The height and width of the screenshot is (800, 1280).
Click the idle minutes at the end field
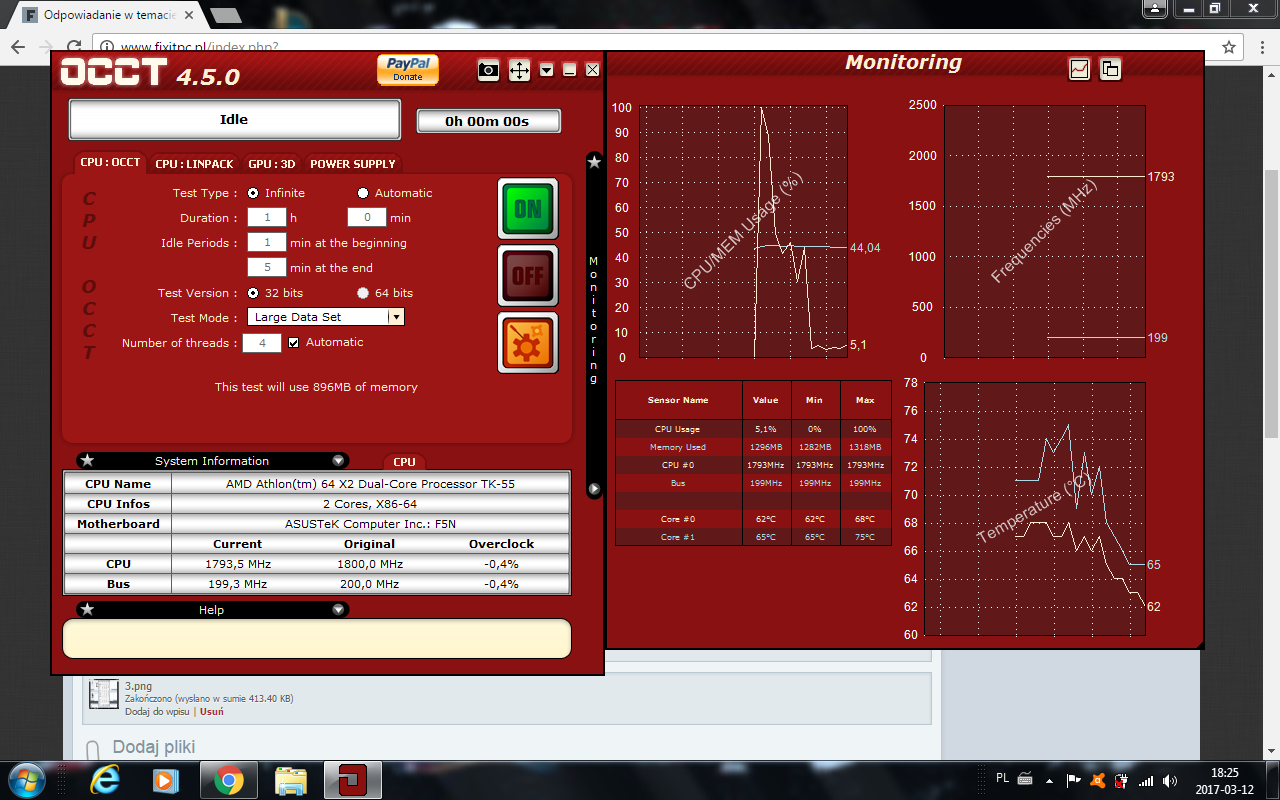point(266,267)
